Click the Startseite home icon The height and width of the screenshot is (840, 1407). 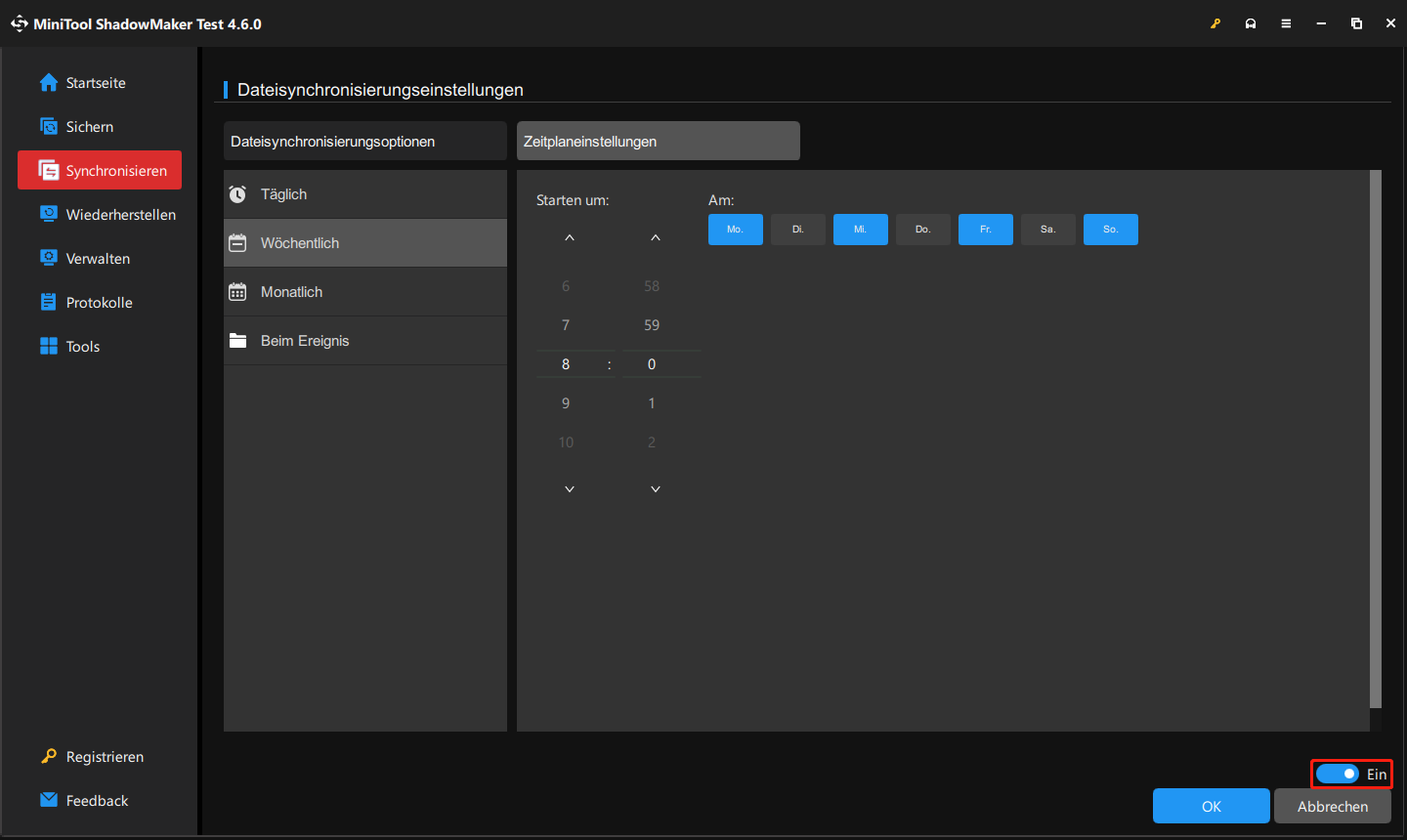(49, 83)
